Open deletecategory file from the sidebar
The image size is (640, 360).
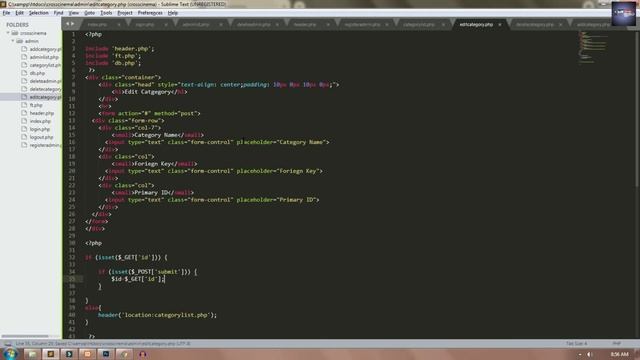pyautogui.click(x=45, y=89)
